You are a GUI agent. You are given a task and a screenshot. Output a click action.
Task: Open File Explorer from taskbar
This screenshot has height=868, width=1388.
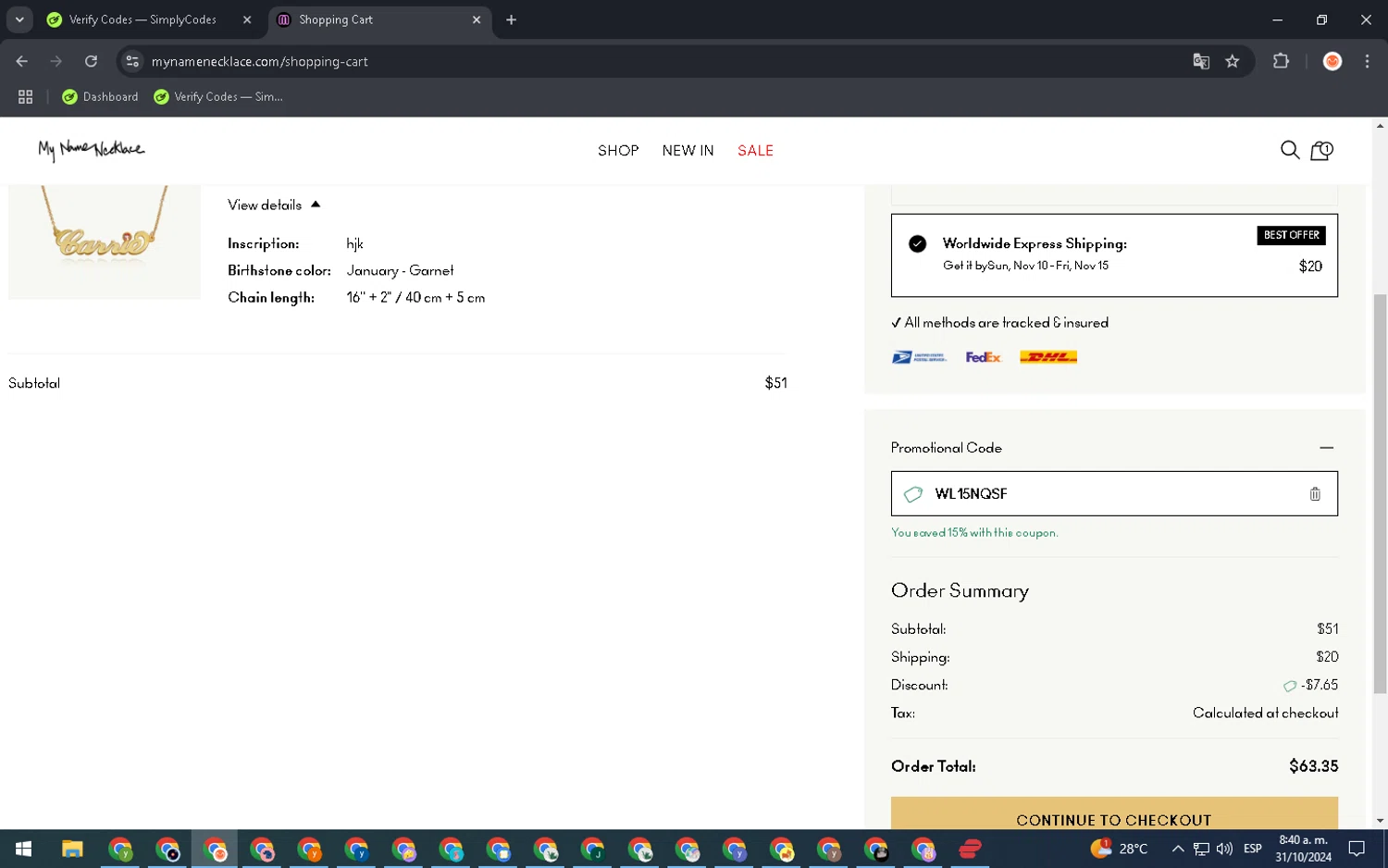72,849
